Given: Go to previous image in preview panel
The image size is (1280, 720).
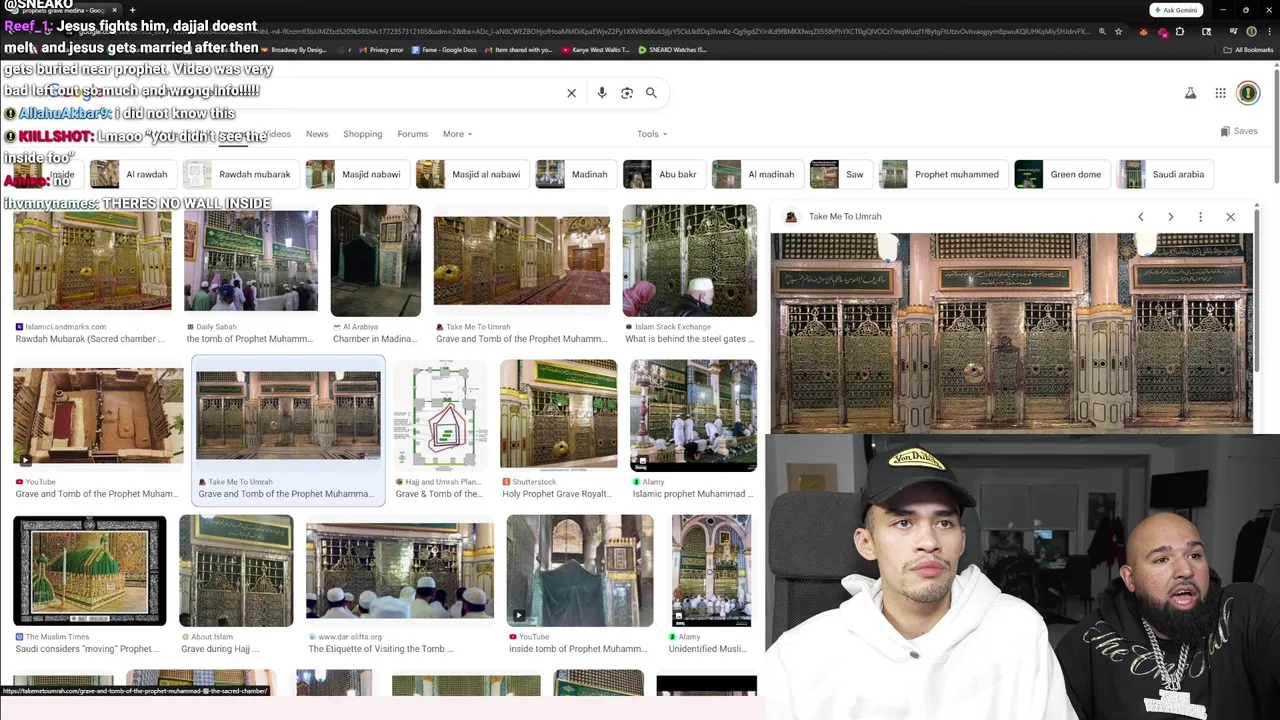Looking at the screenshot, I should tap(1140, 217).
